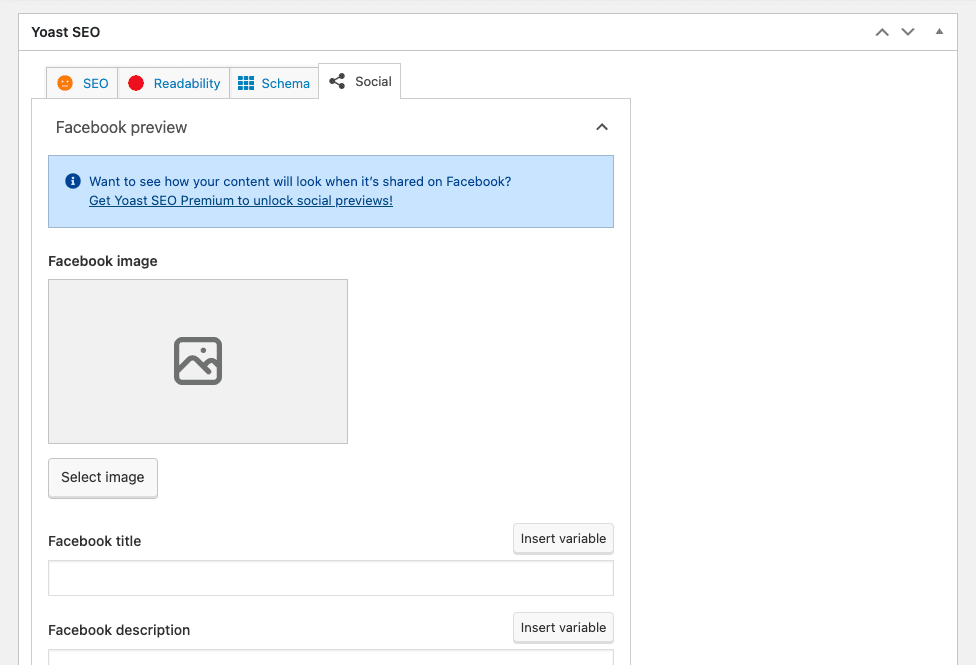Click the Yoast SEO panel title
Viewport: 976px width, 665px height.
[x=65, y=32]
